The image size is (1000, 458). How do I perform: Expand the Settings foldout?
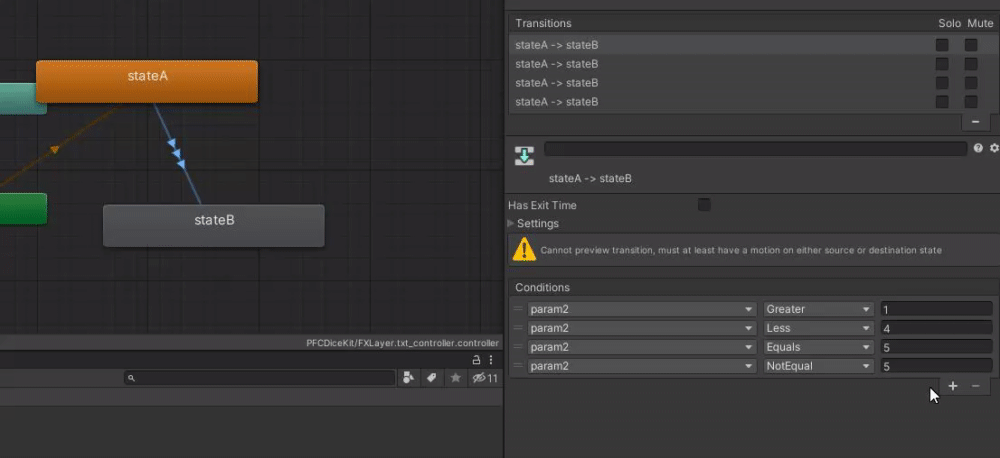tap(533, 223)
